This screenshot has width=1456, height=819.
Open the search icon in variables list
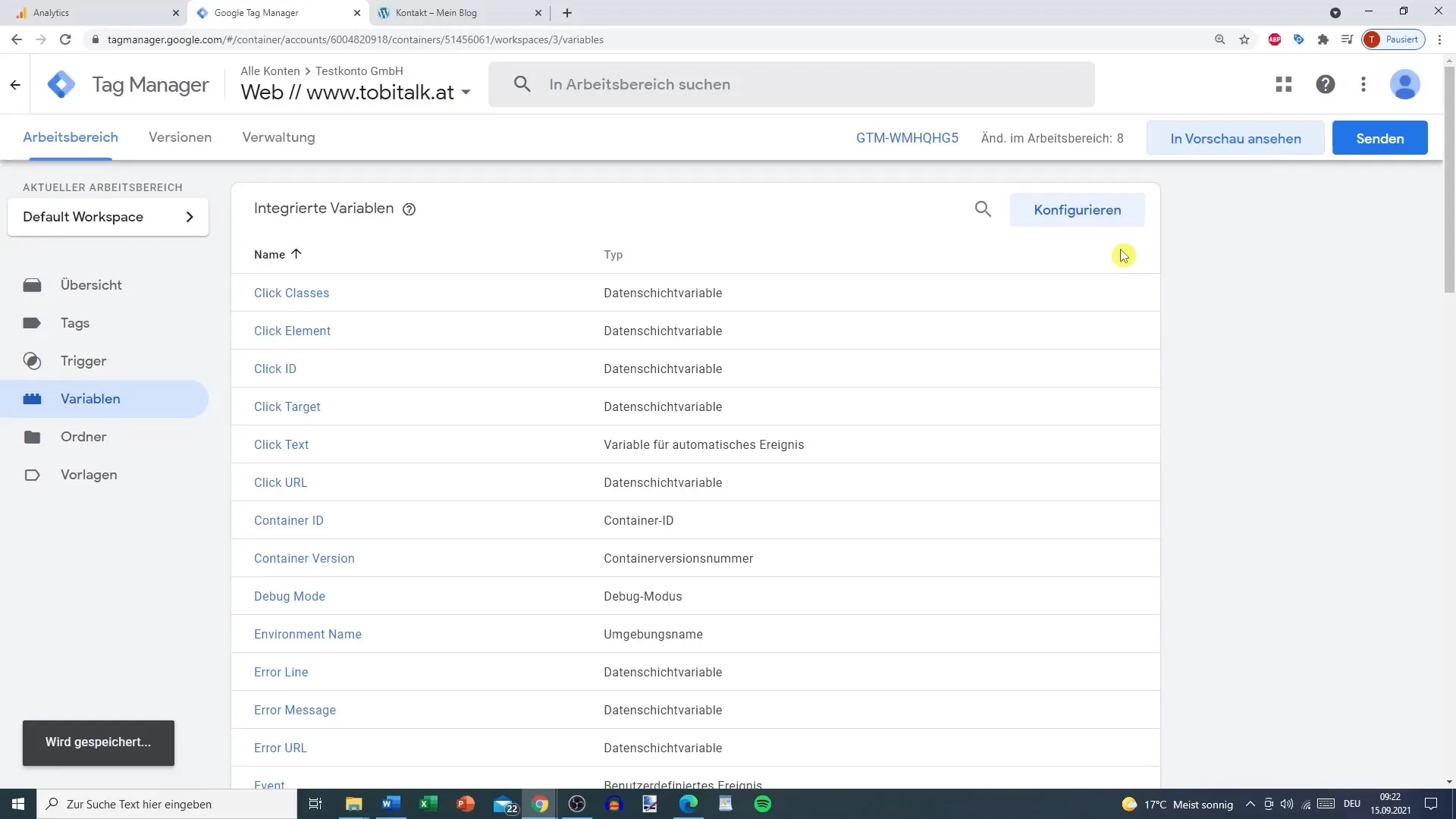pos(983,209)
